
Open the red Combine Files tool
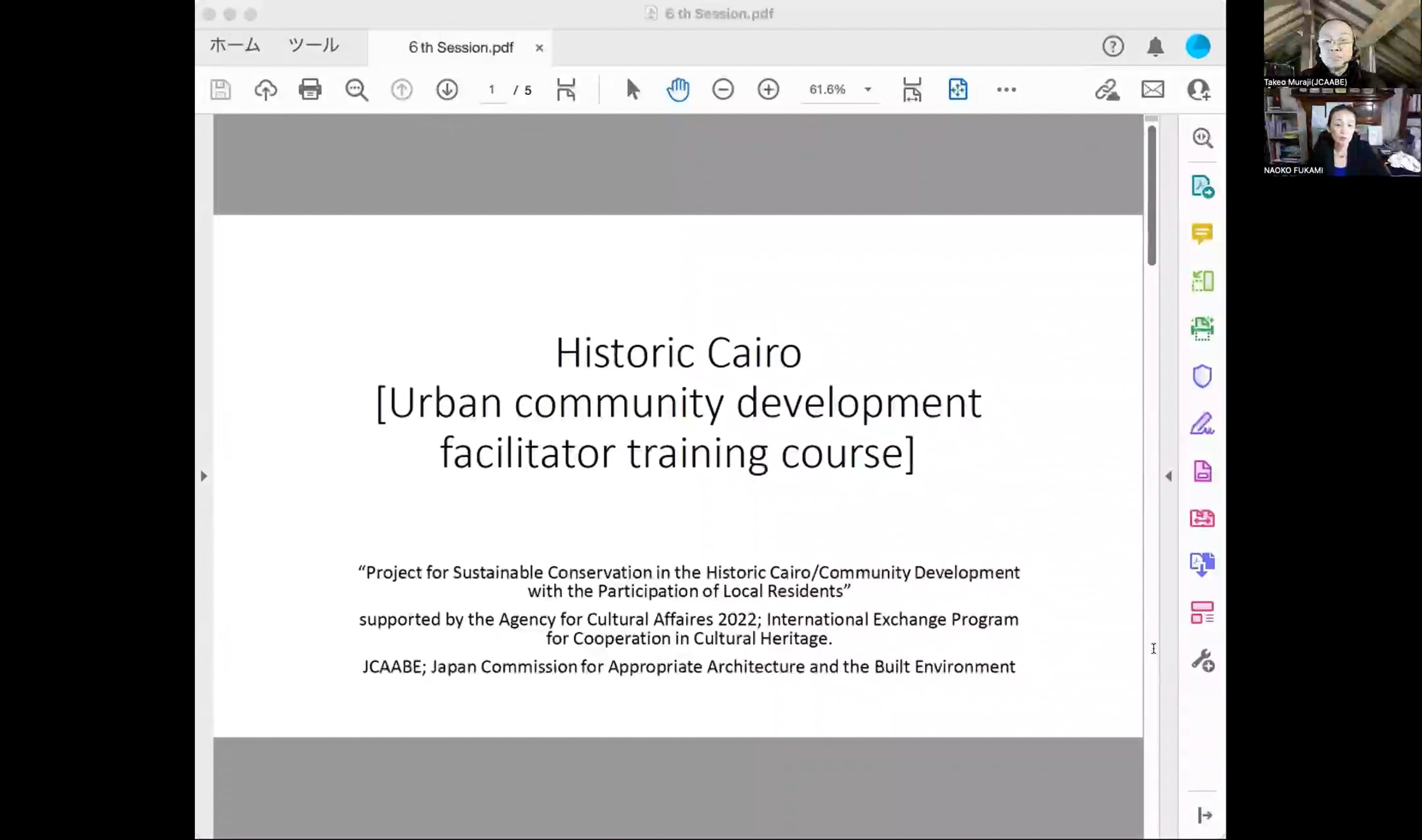point(1202,518)
